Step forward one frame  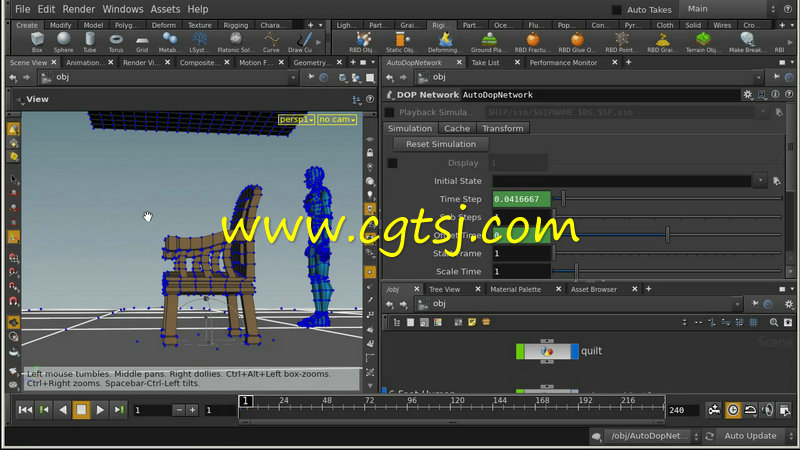(x=118, y=410)
